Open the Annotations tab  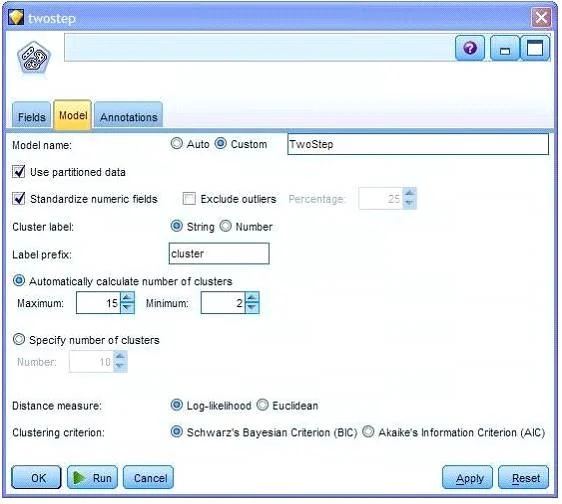[129, 117]
